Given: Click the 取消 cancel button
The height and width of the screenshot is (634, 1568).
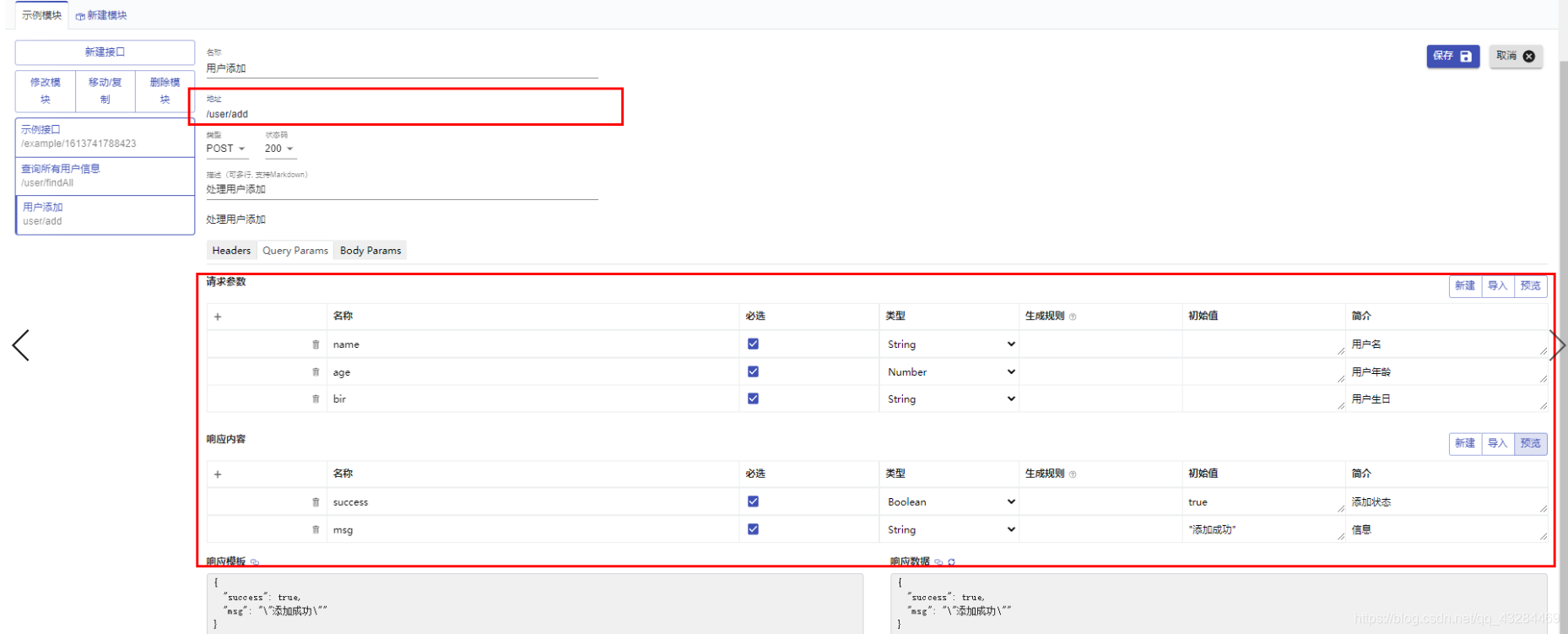Looking at the screenshot, I should click(1516, 57).
